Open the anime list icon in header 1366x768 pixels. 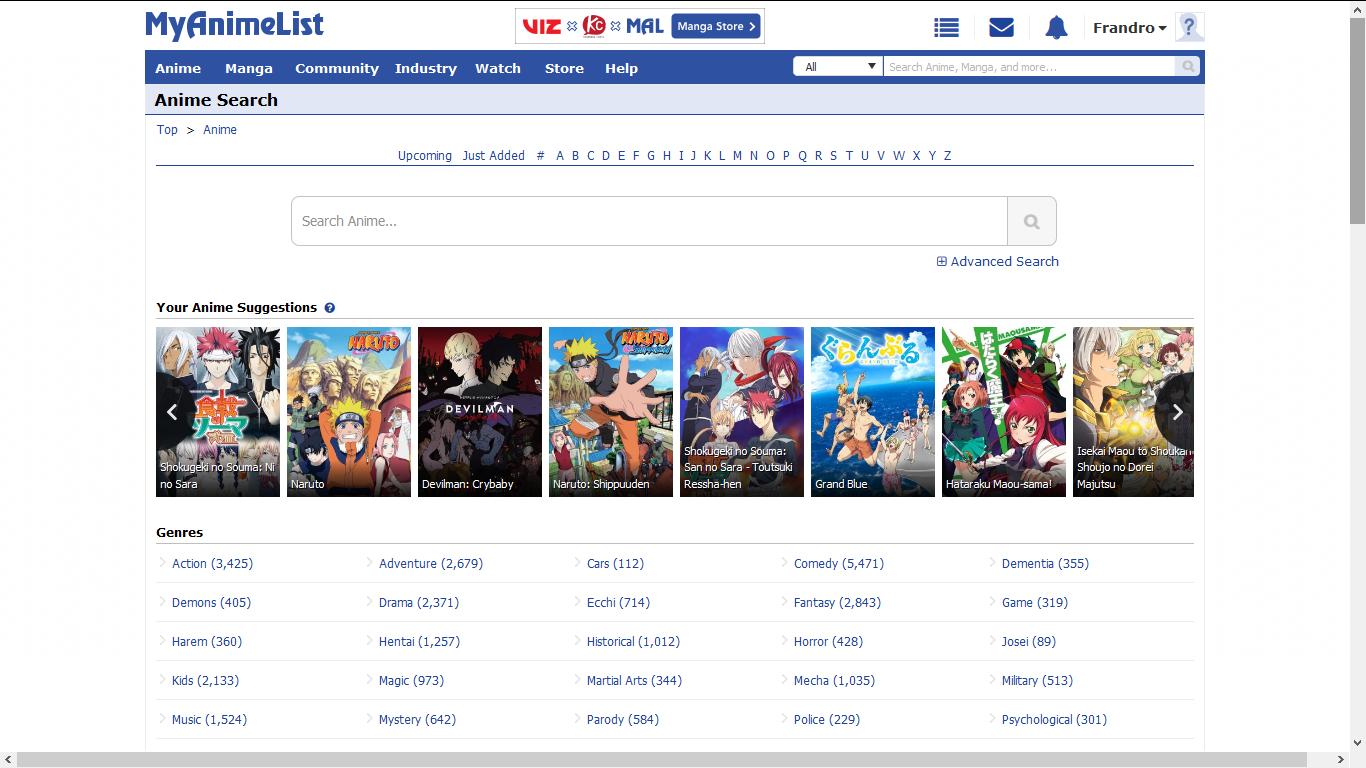[x=946, y=28]
